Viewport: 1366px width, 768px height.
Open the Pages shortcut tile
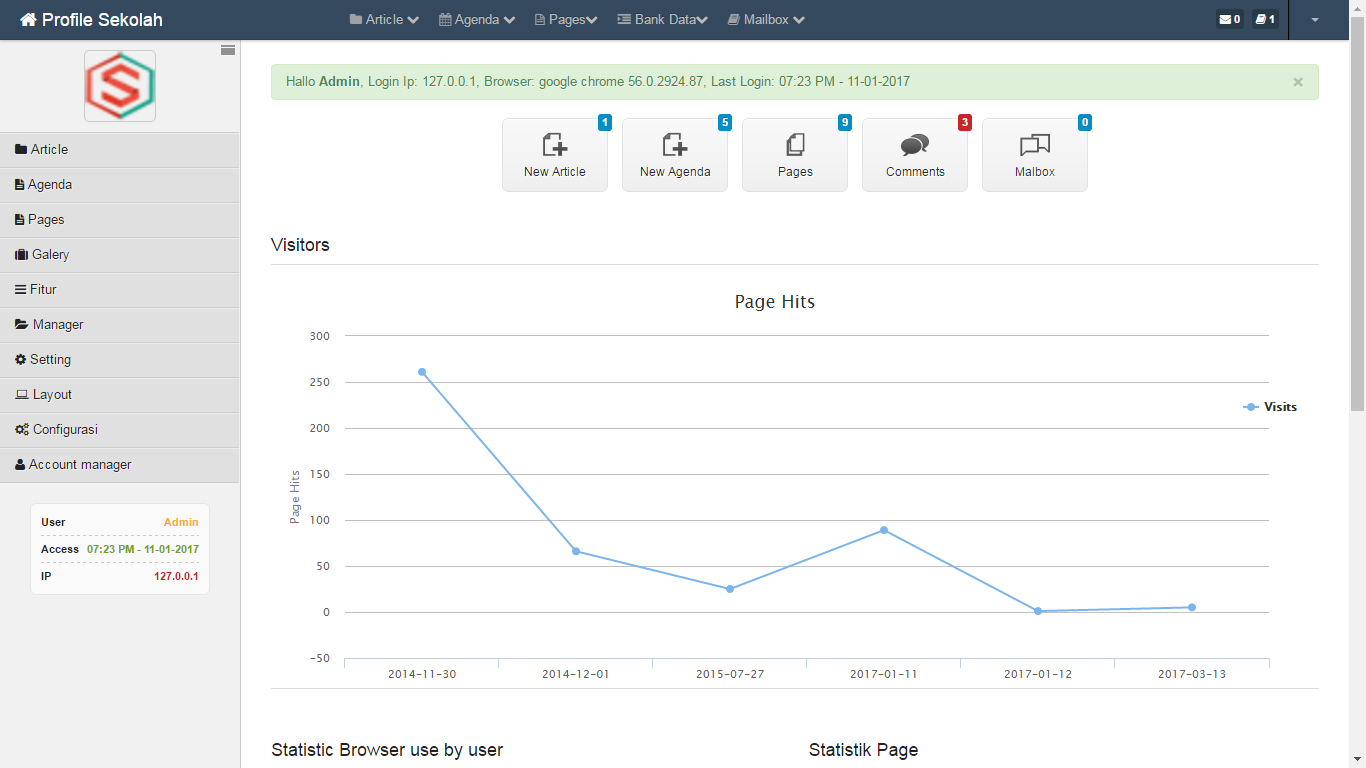(795, 155)
